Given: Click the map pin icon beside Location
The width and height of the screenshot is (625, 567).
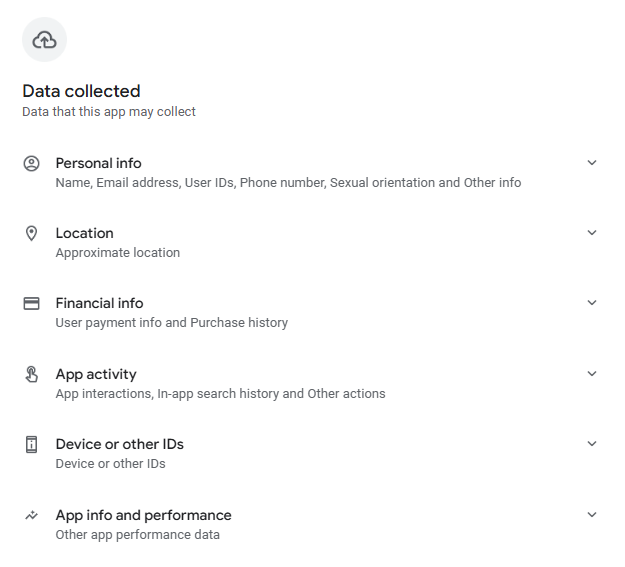Looking at the screenshot, I should (x=32, y=233).
